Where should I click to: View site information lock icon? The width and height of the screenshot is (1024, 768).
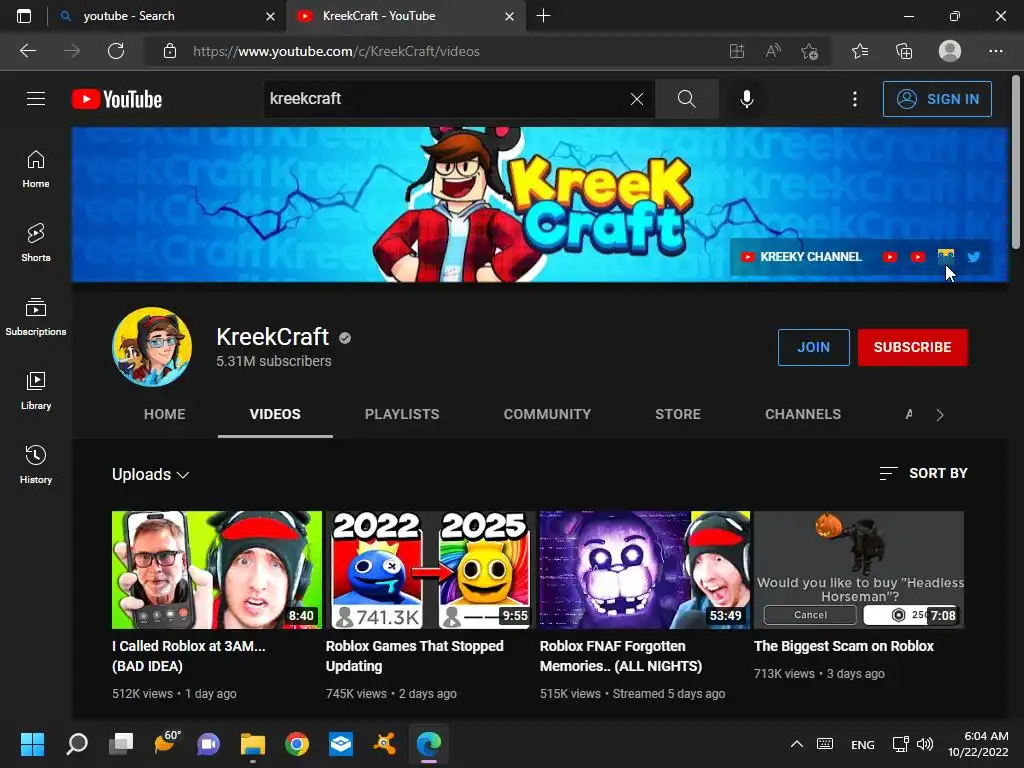[170, 51]
